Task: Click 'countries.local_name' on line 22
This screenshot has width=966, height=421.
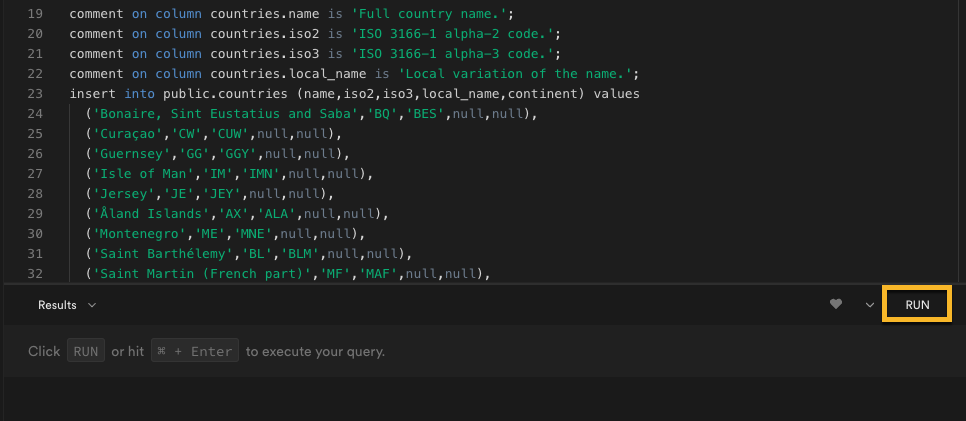Action: click(288, 73)
